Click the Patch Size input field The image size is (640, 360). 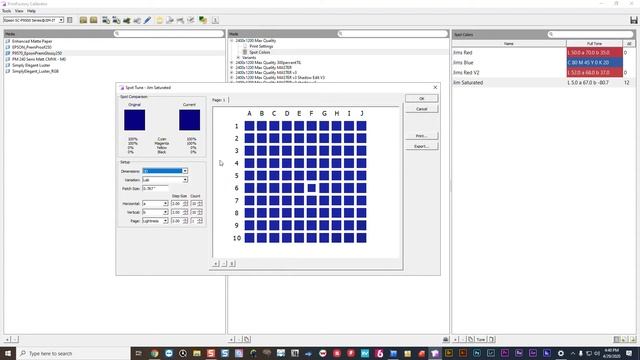[x=155, y=189]
